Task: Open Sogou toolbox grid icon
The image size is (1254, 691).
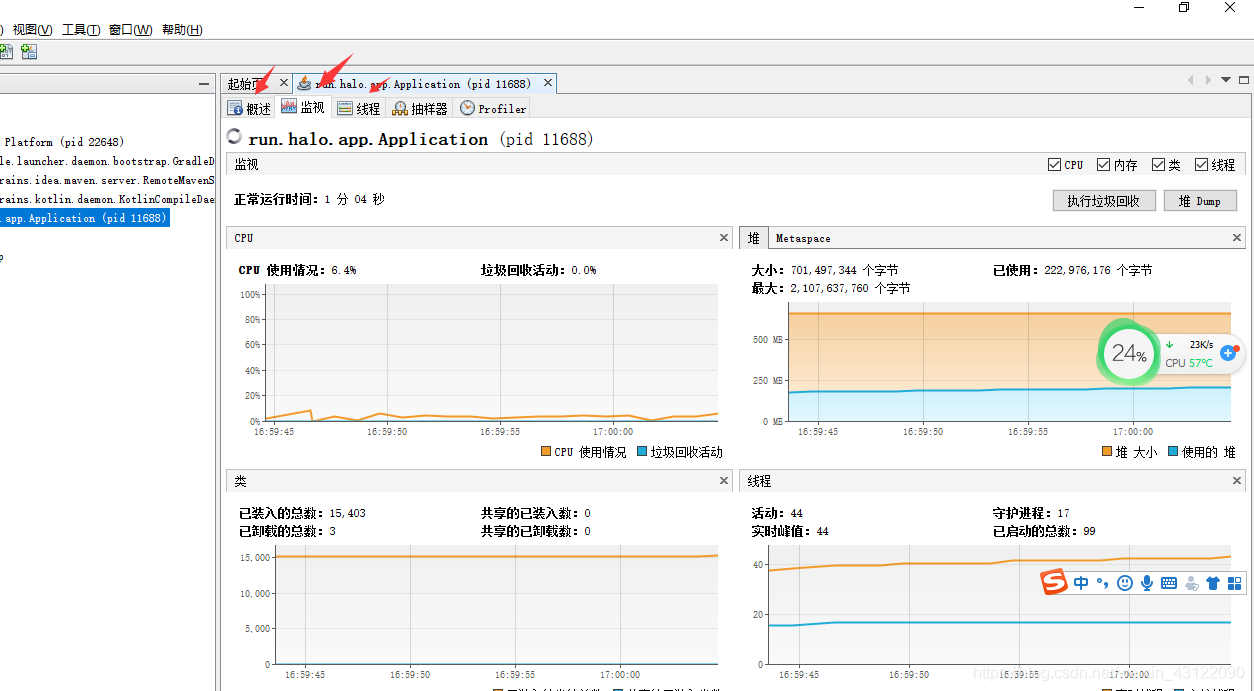Action: pos(1235,583)
